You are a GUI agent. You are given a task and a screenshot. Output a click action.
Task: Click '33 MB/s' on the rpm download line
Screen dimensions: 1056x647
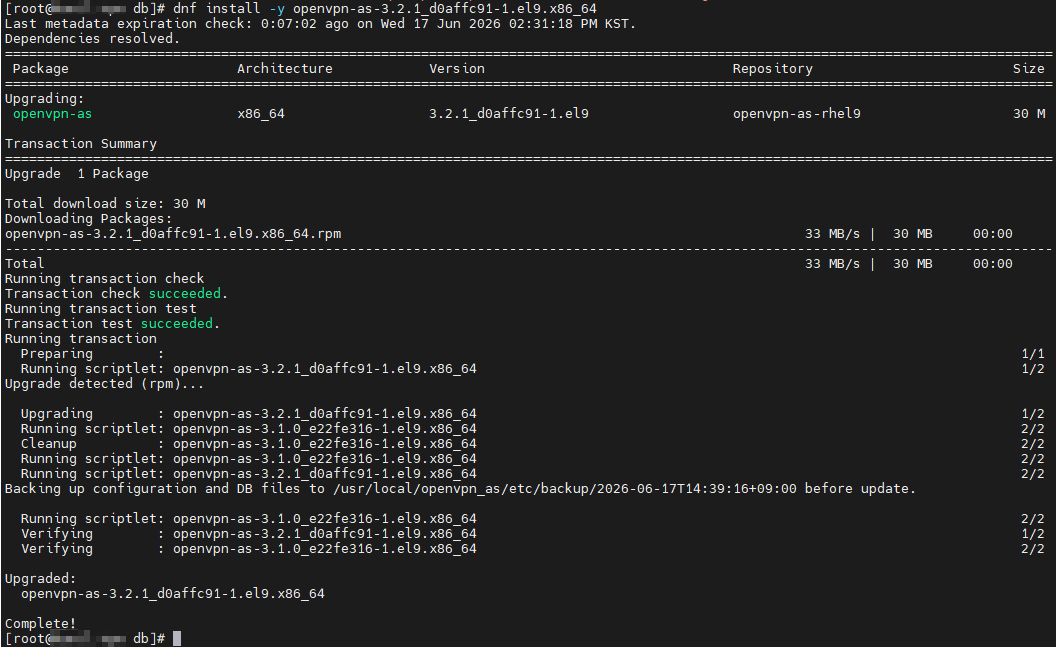pos(832,234)
